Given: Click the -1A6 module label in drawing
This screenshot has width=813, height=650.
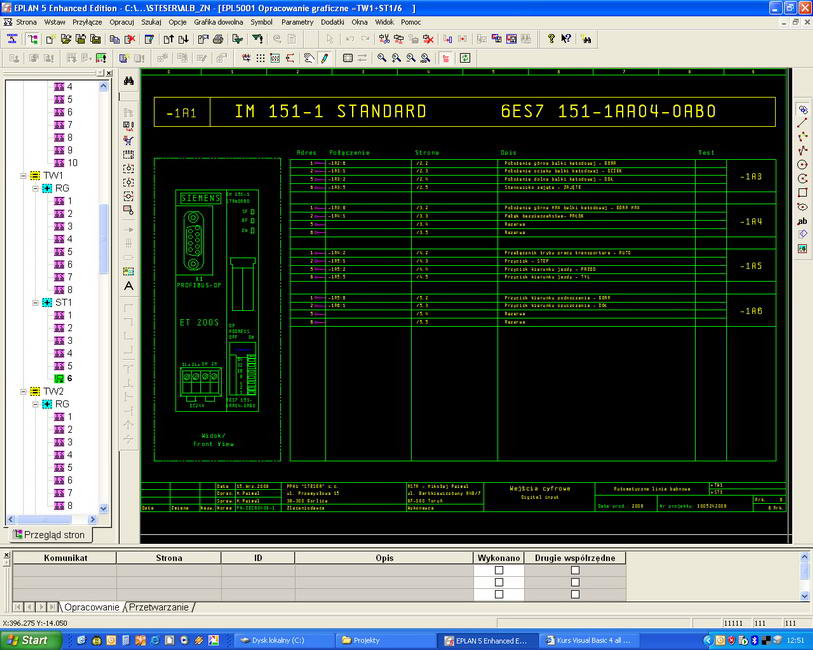Looking at the screenshot, I should [x=751, y=311].
